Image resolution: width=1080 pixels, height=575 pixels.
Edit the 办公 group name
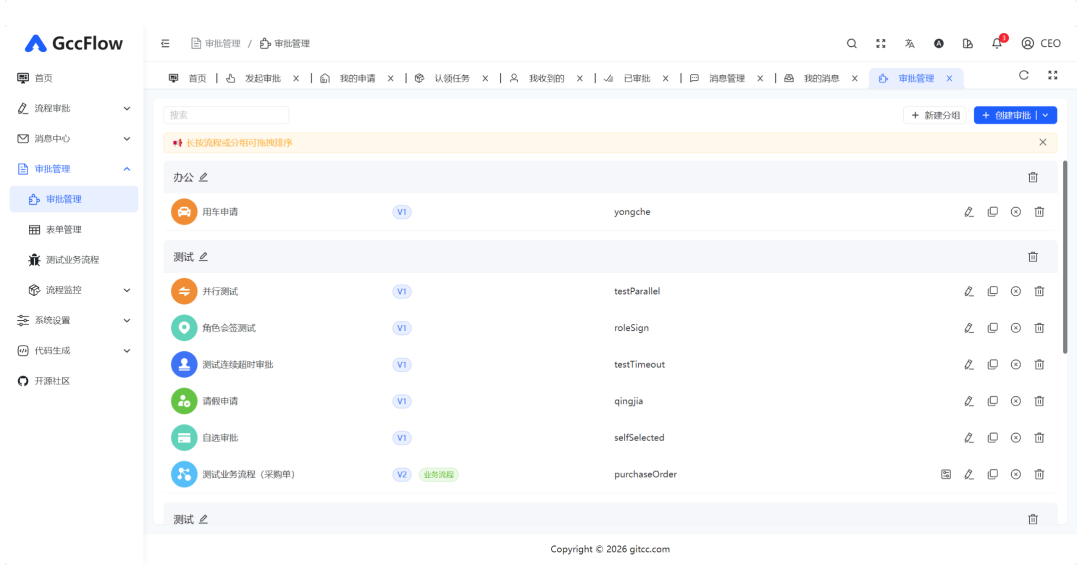[203, 178]
